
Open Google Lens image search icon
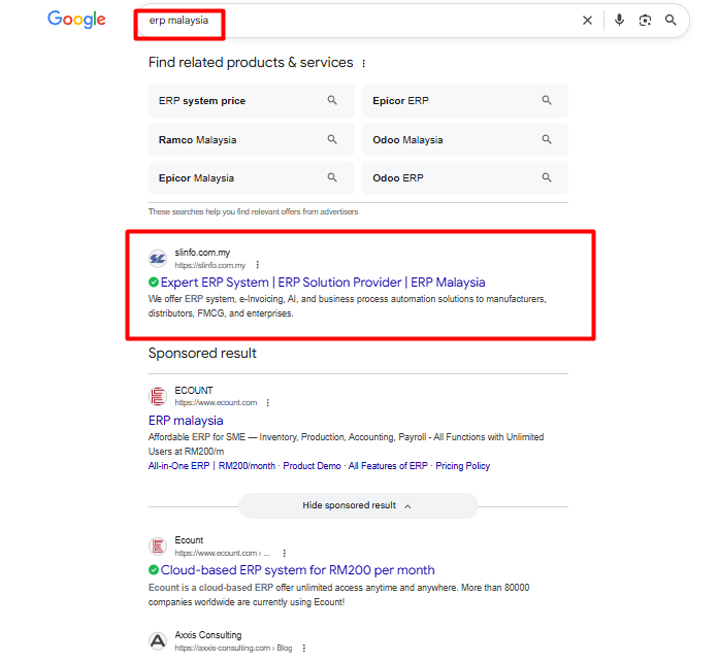(645, 20)
